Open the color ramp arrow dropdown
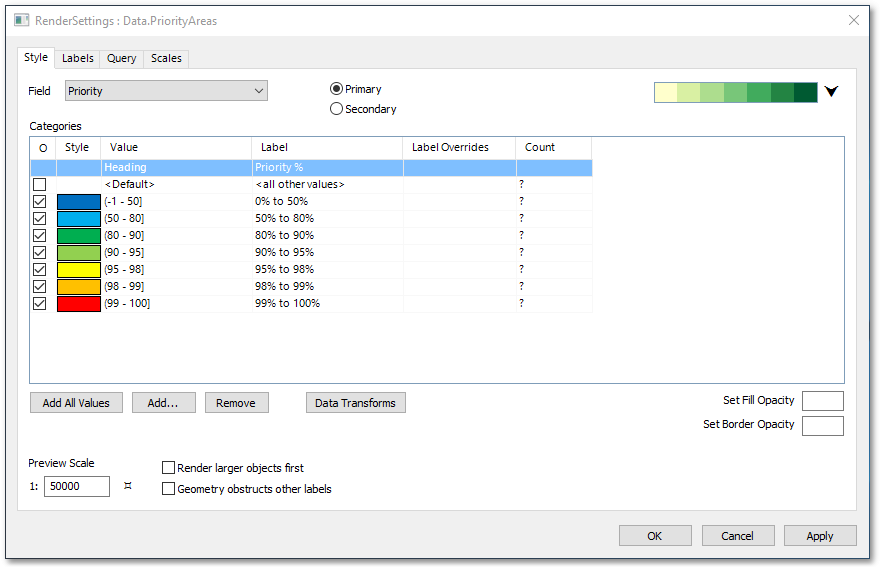Screen dimensions: 881x570 [831, 92]
